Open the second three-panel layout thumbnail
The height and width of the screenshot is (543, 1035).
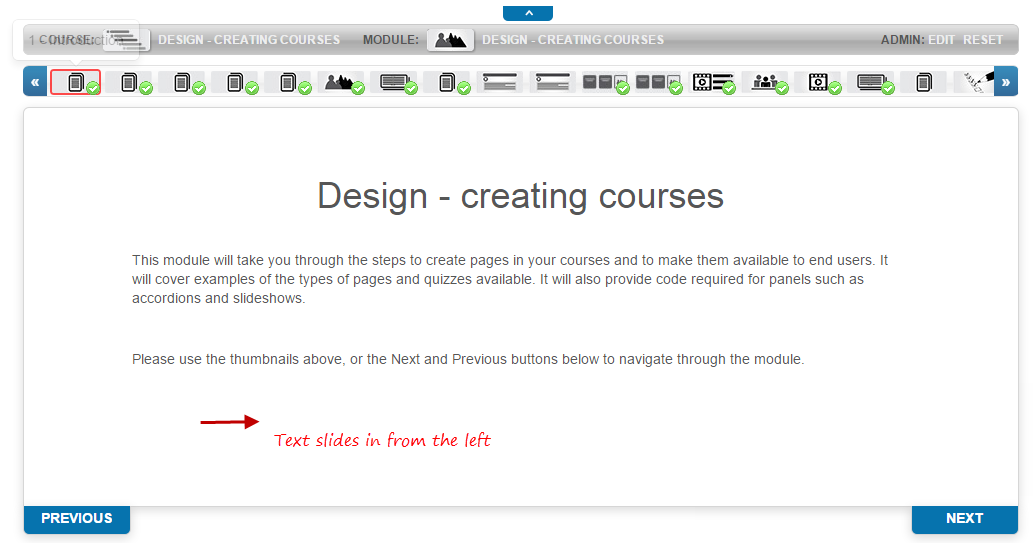(658, 82)
